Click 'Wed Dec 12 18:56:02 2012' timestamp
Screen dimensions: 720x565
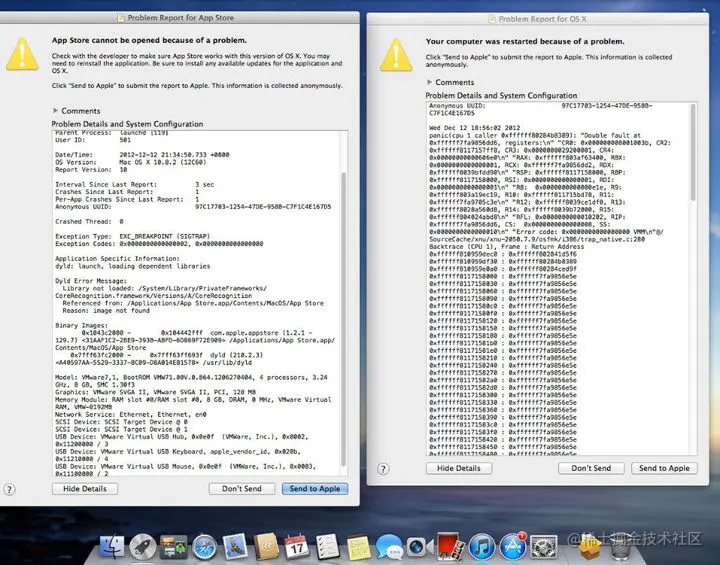(474, 128)
